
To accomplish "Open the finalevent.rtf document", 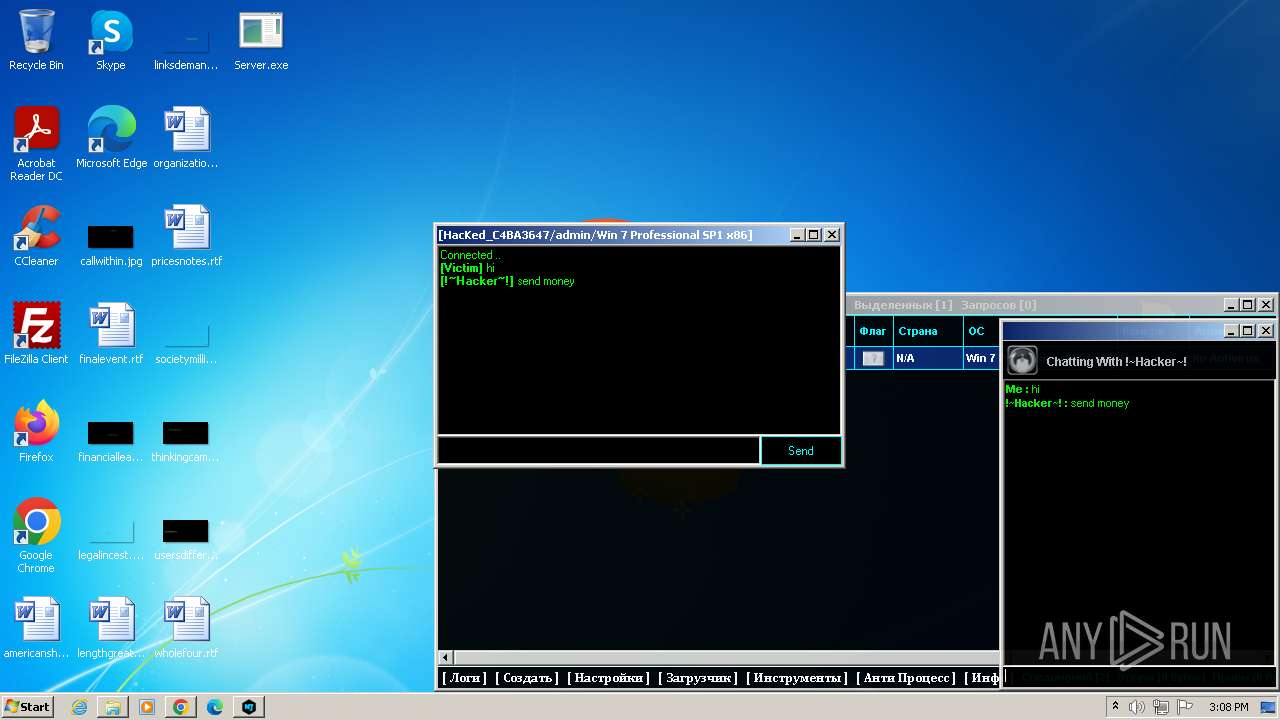I will [x=111, y=334].
